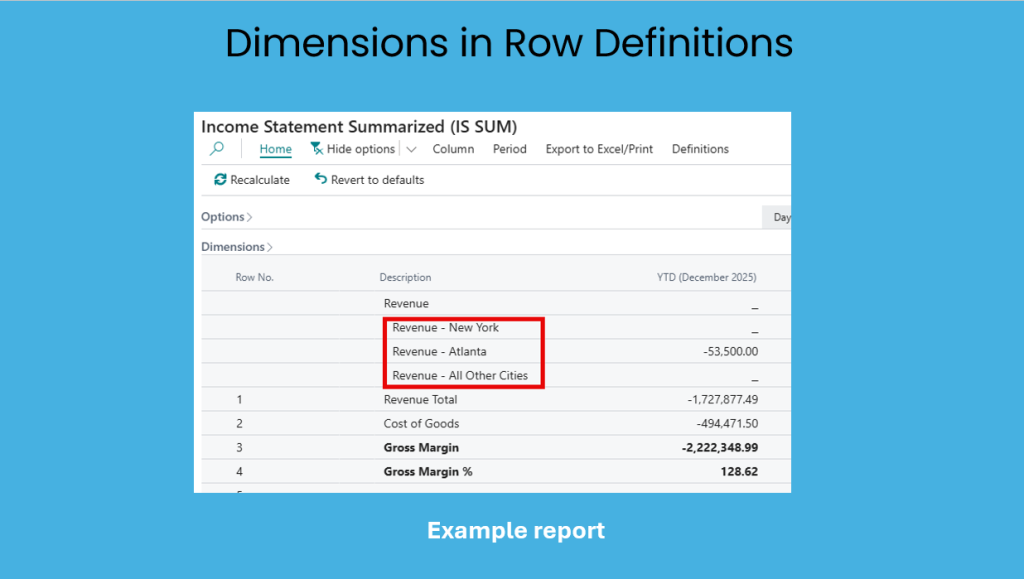Click the Hide options filter icon
This screenshot has width=1024, height=579.
pos(317,149)
